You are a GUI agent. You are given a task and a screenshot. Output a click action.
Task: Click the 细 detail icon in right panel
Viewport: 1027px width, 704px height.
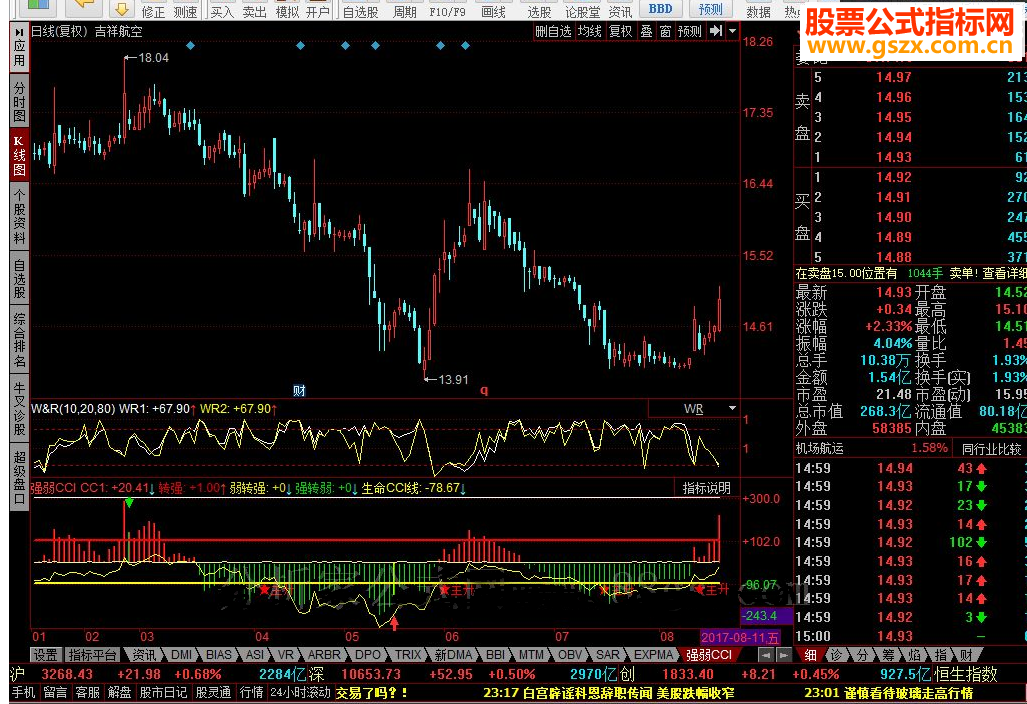click(x=811, y=655)
